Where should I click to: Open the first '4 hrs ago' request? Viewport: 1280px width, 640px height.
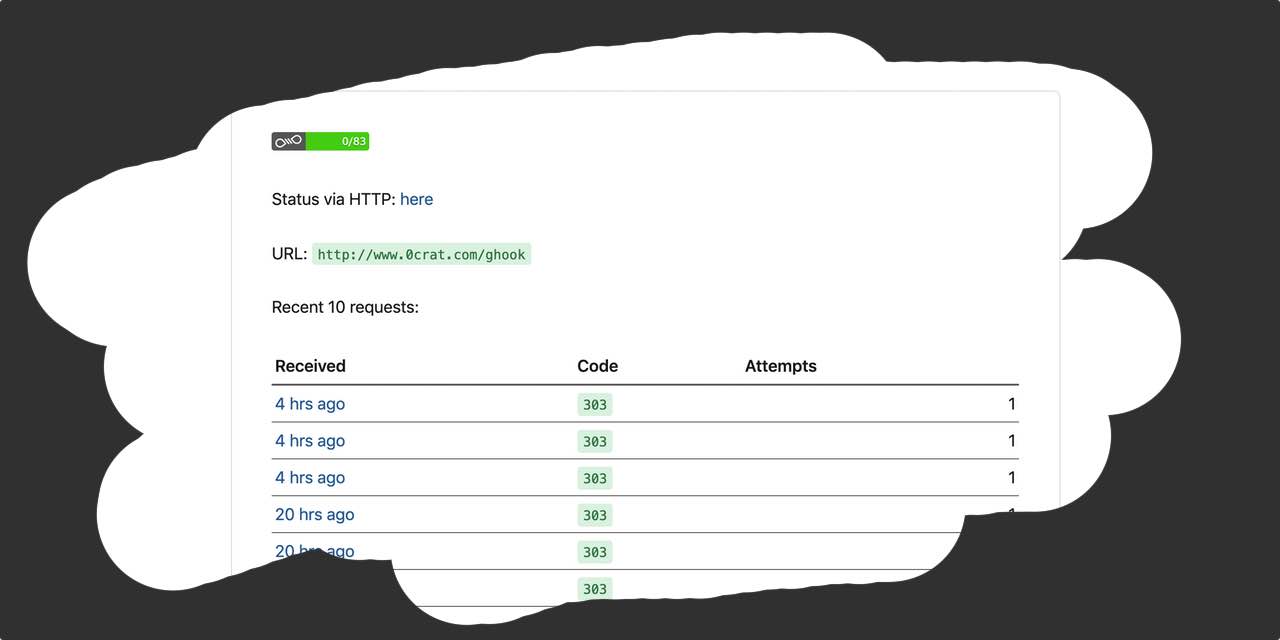(x=310, y=404)
